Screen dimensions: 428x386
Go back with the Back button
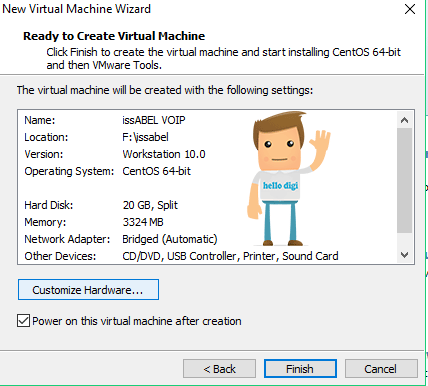219,369
